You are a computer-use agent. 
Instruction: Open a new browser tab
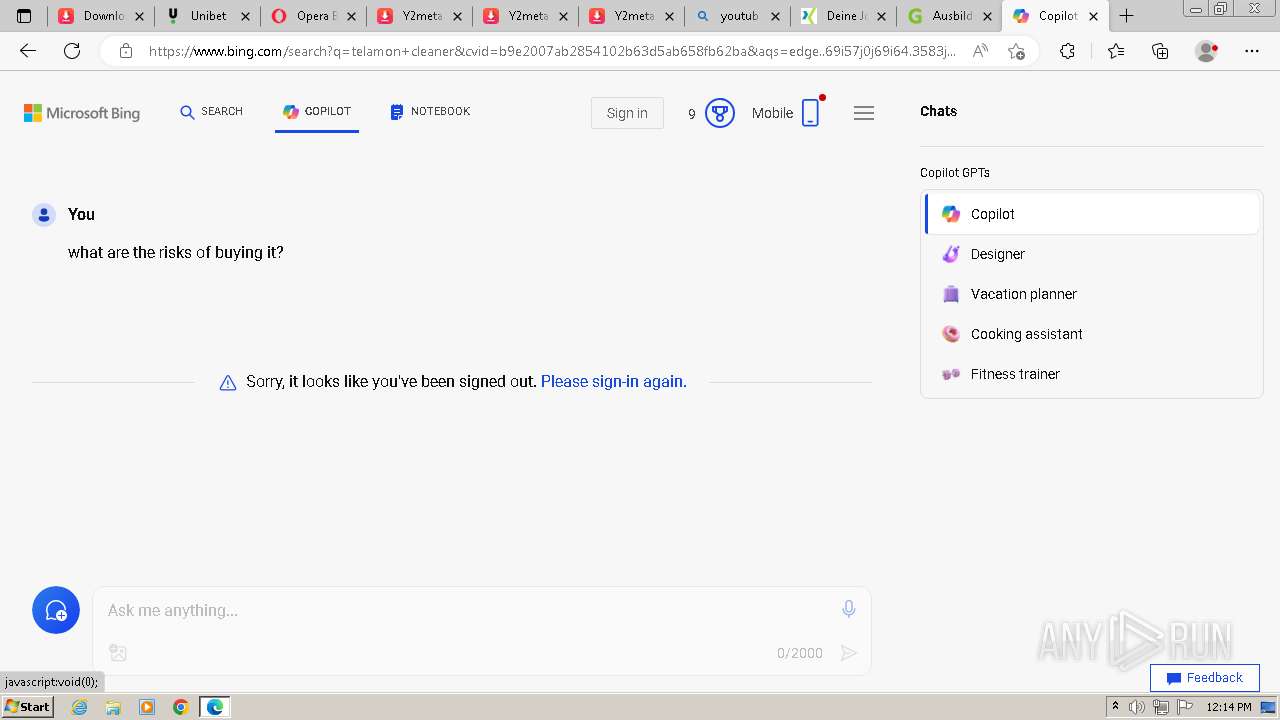pyautogui.click(x=1126, y=16)
